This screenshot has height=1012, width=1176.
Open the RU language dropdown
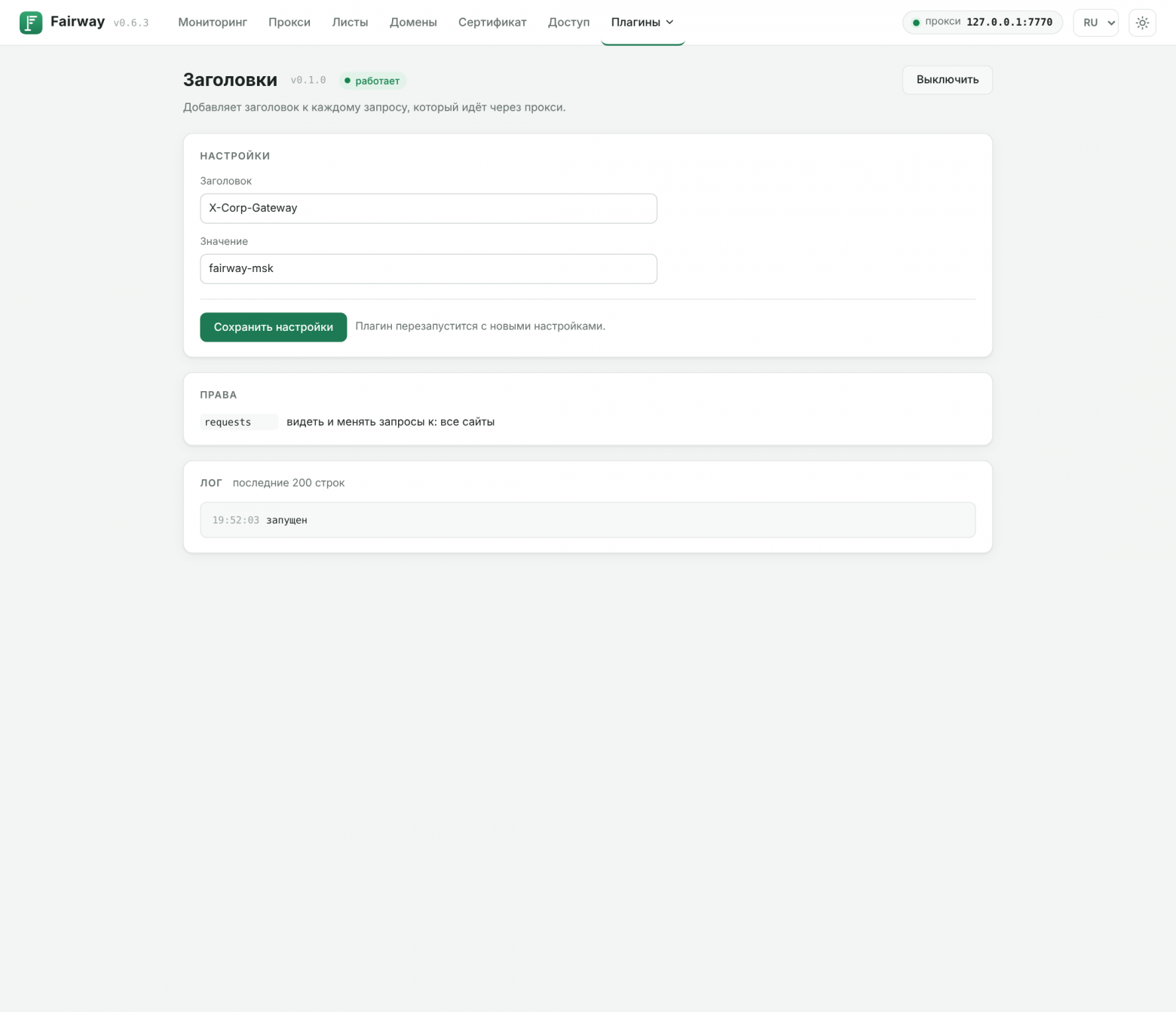coord(1095,23)
